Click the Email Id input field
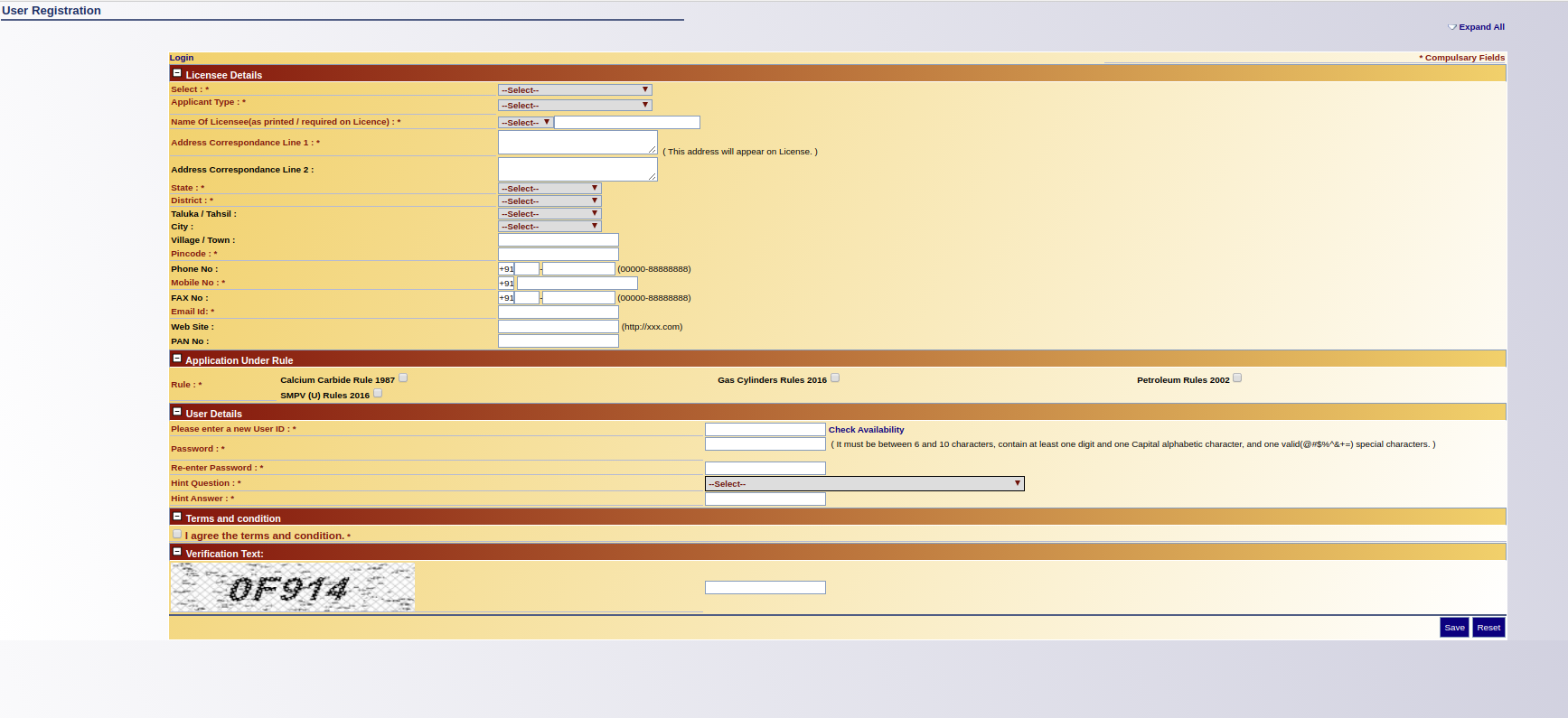 [x=559, y=312]
